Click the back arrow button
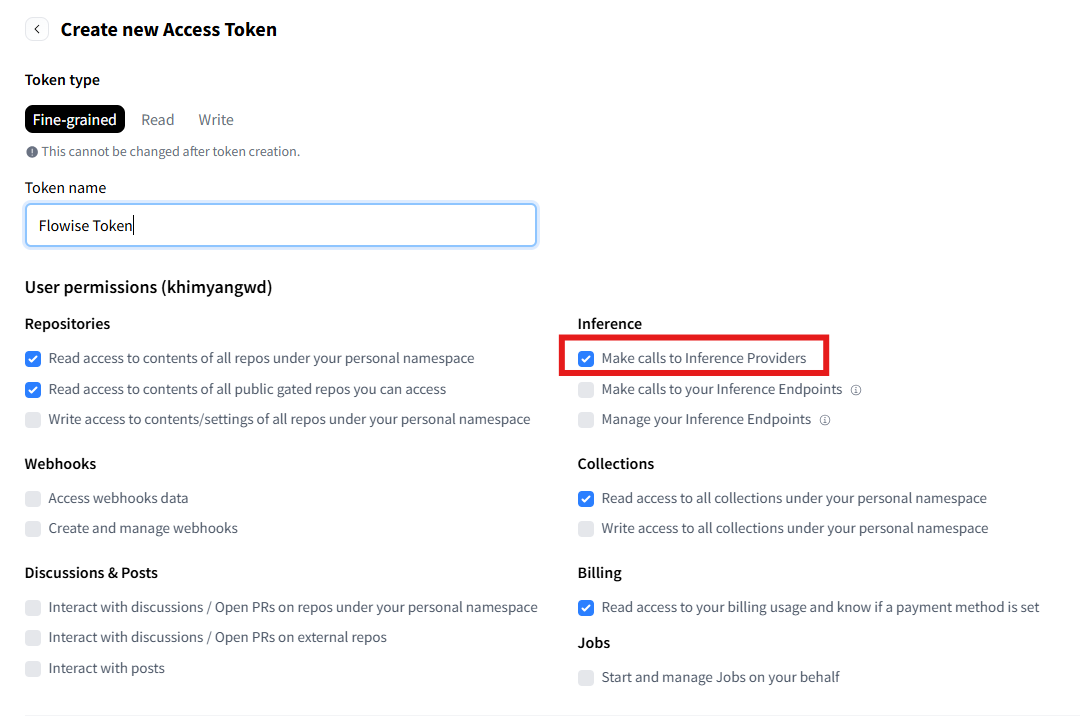Viewport: 1080px width, 717px height. (x=37, y=29)
